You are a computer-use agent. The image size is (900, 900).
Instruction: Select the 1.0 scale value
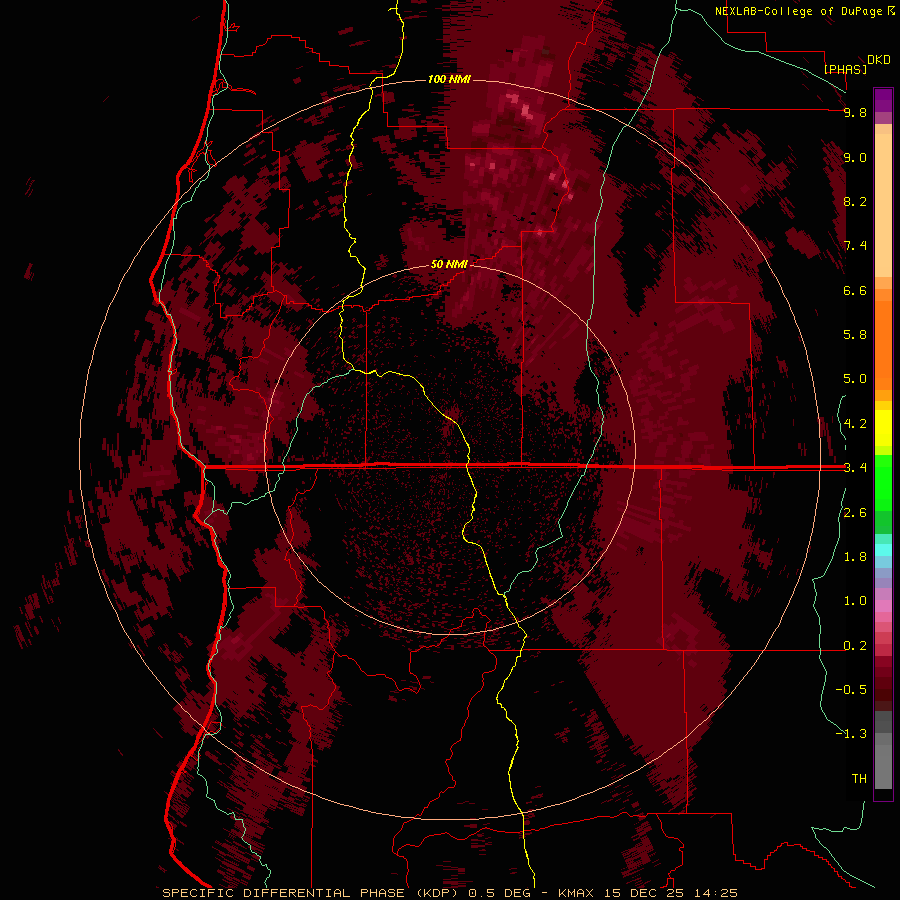pyautogui.click(x=855, y=601)
